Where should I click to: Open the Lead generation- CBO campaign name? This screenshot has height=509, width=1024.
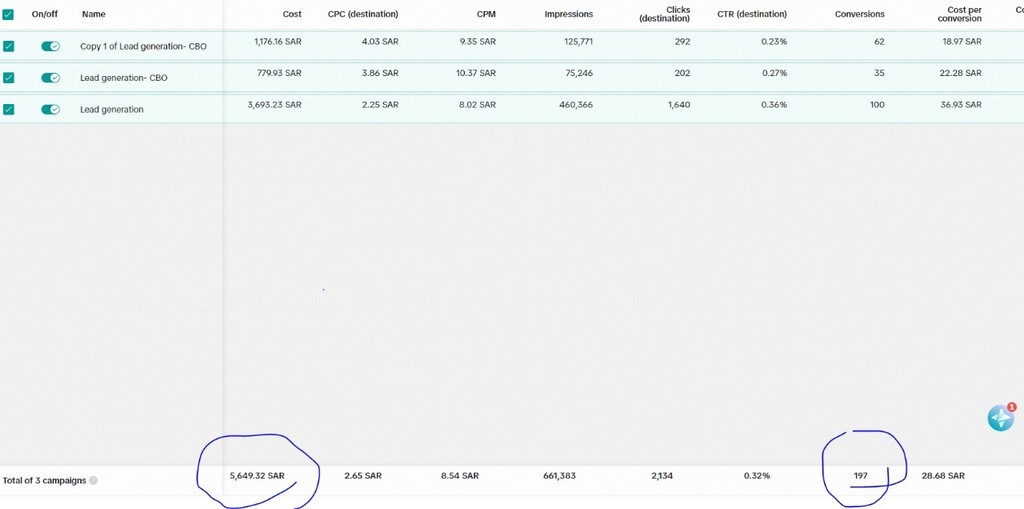pos(123,78)
